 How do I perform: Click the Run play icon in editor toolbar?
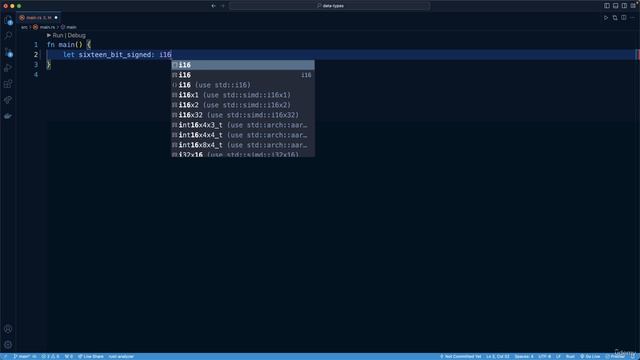(x=606, y=18)
